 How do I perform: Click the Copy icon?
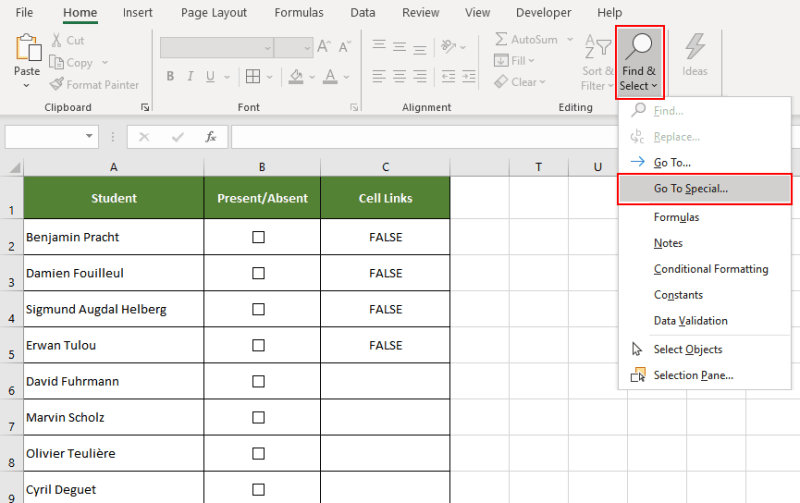(56, 62)
